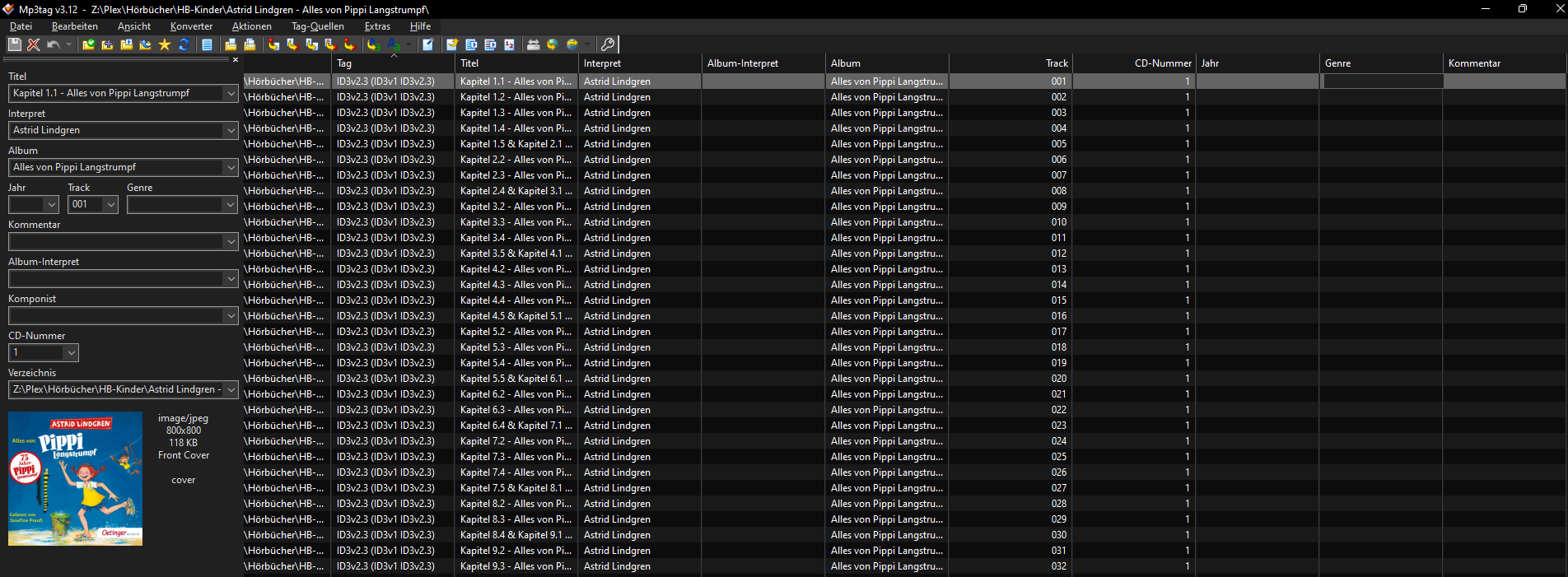
Task: Open Options via the wrench icon
Action: [x=608, y=44]
